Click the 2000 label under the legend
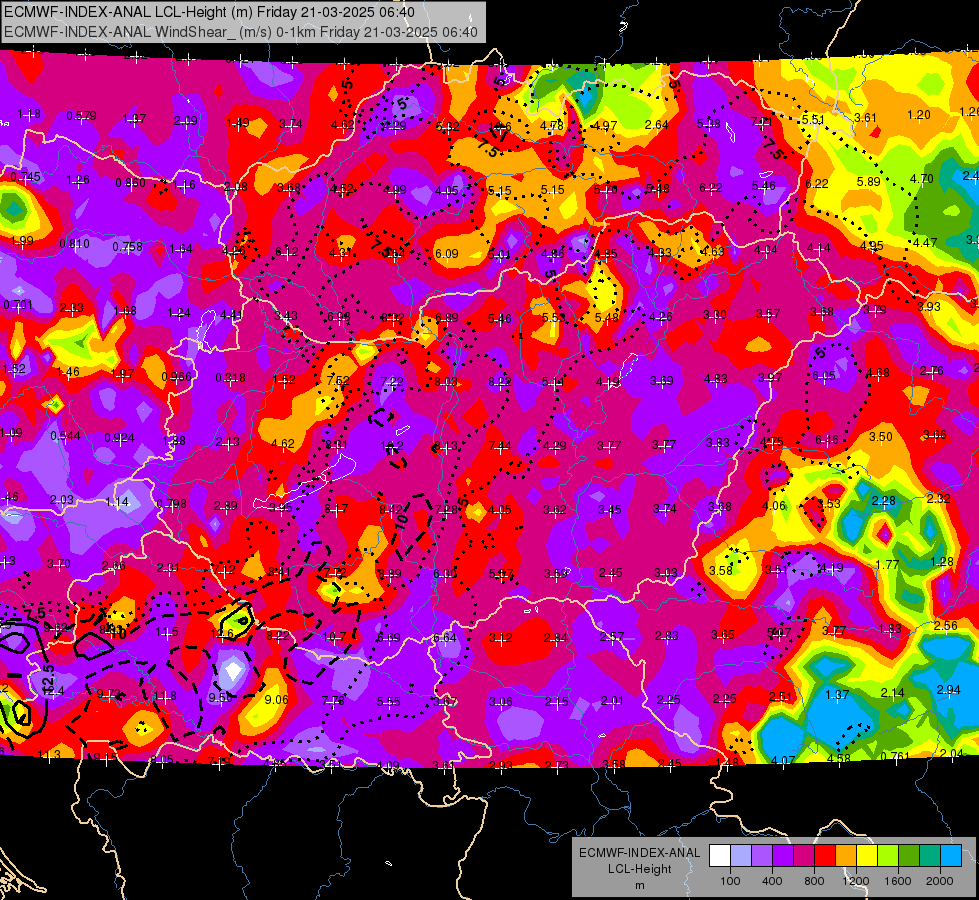This screenshot has width=979, height=900. click(x=939, y=881)
